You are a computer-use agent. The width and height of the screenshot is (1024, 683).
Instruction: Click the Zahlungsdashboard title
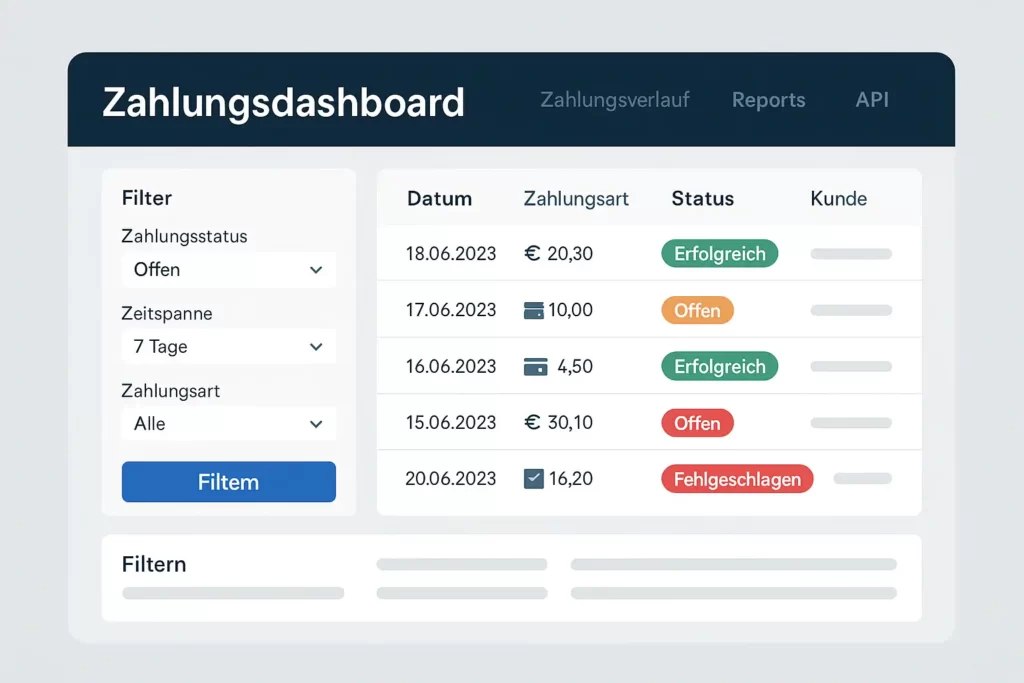pos(283,103)
